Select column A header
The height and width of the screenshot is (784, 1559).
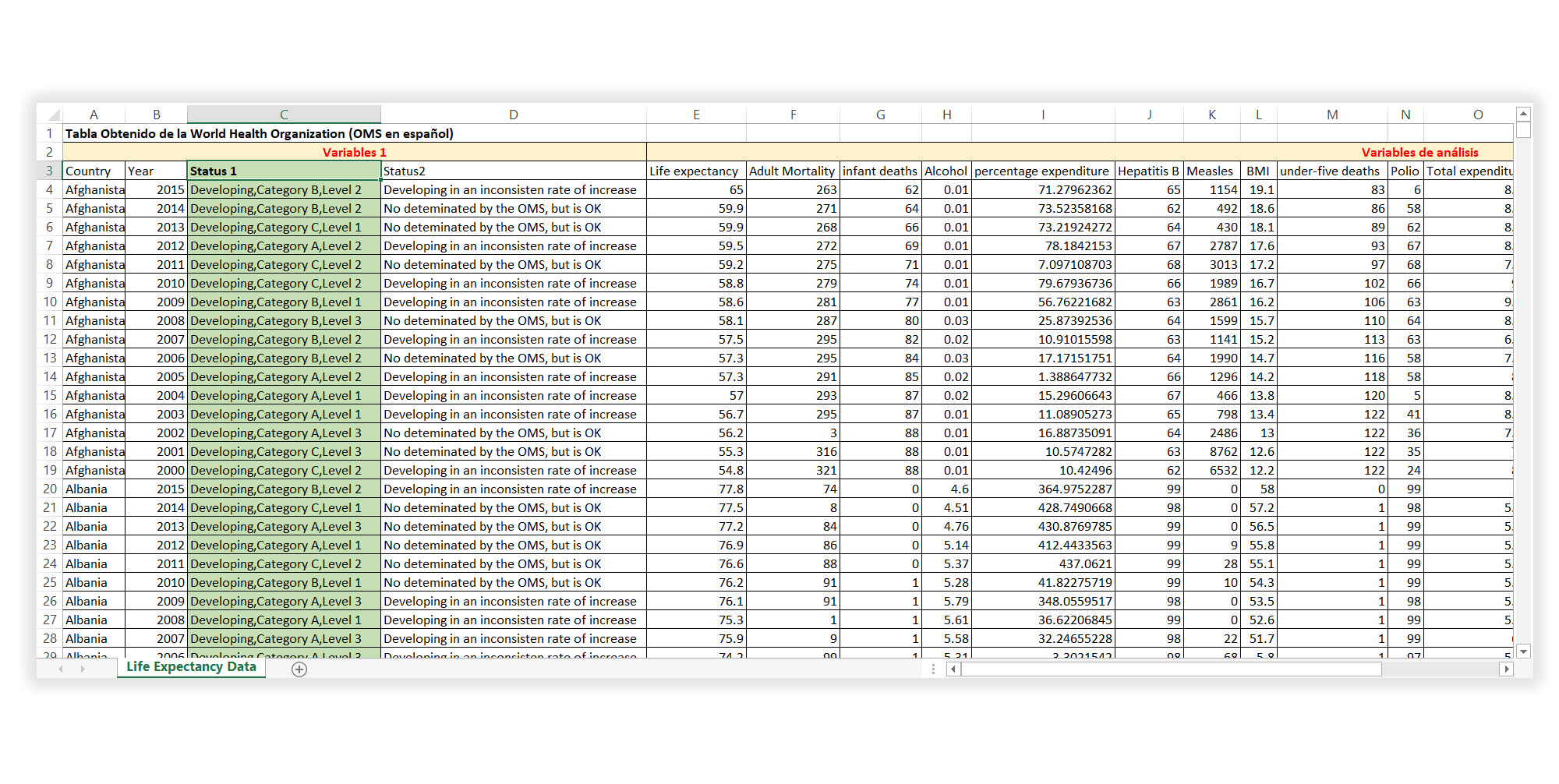(94, 115)
